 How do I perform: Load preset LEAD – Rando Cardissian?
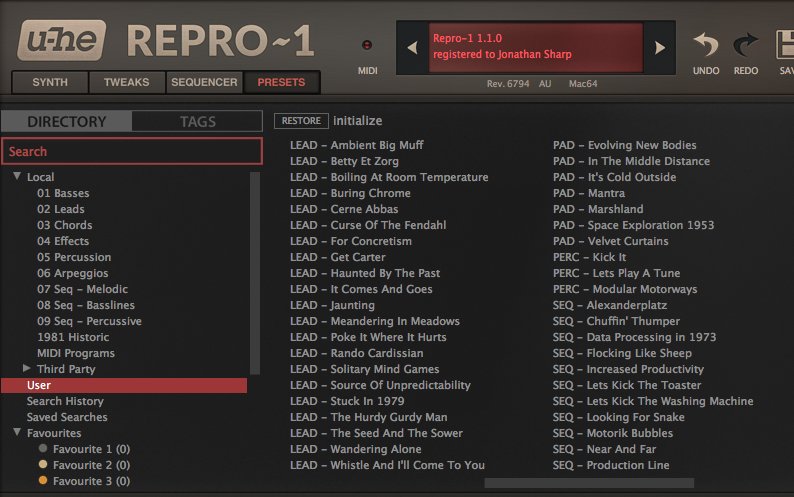click(x=356, y=353)
